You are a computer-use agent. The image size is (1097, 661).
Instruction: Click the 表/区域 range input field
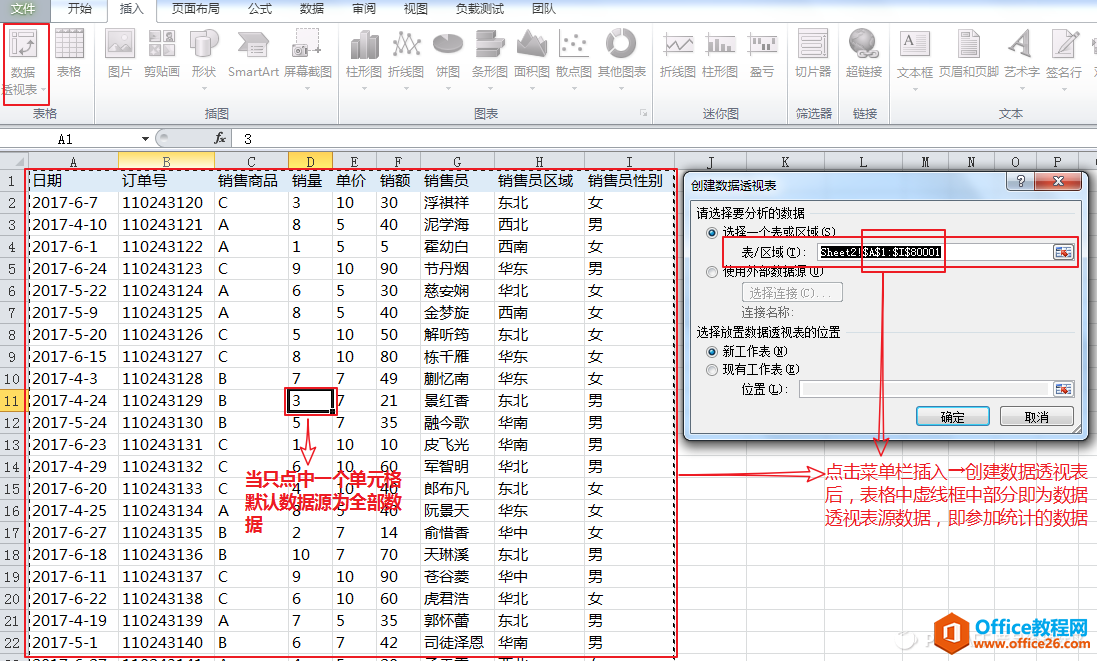(x=934, y=253)
